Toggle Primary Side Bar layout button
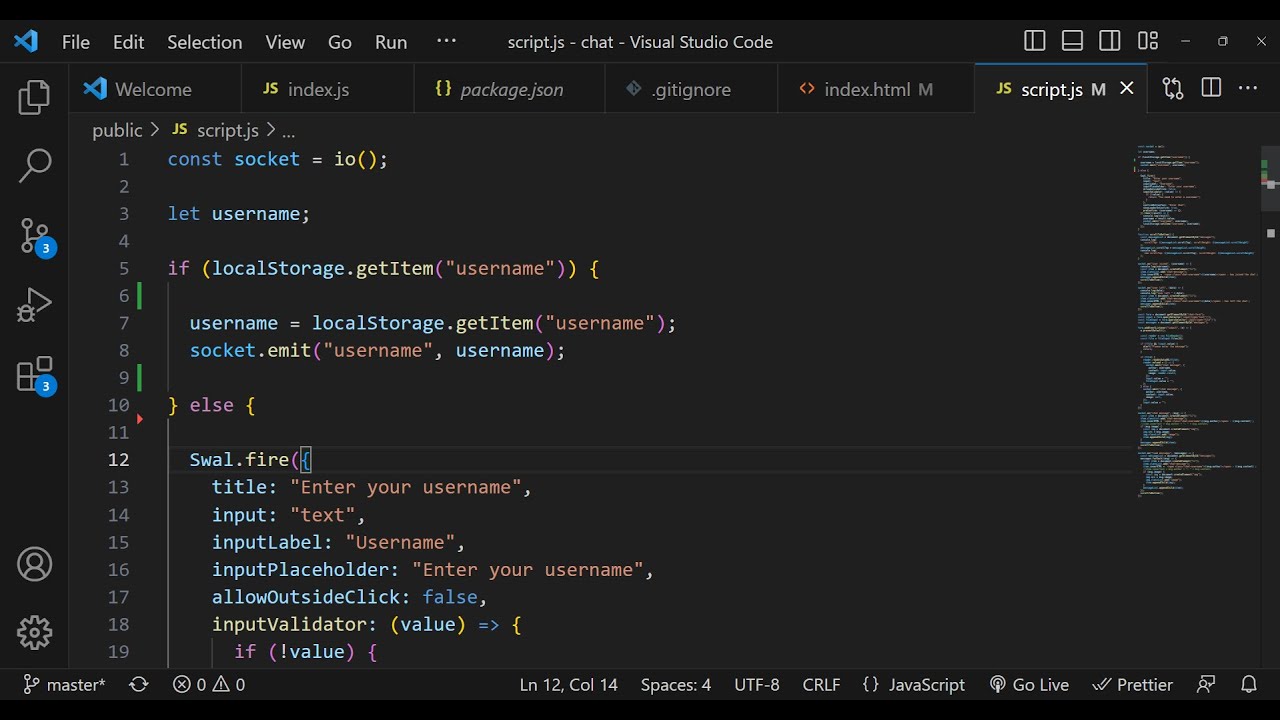The width and height of the screenshot is (1280, 720). (1035, 41)
